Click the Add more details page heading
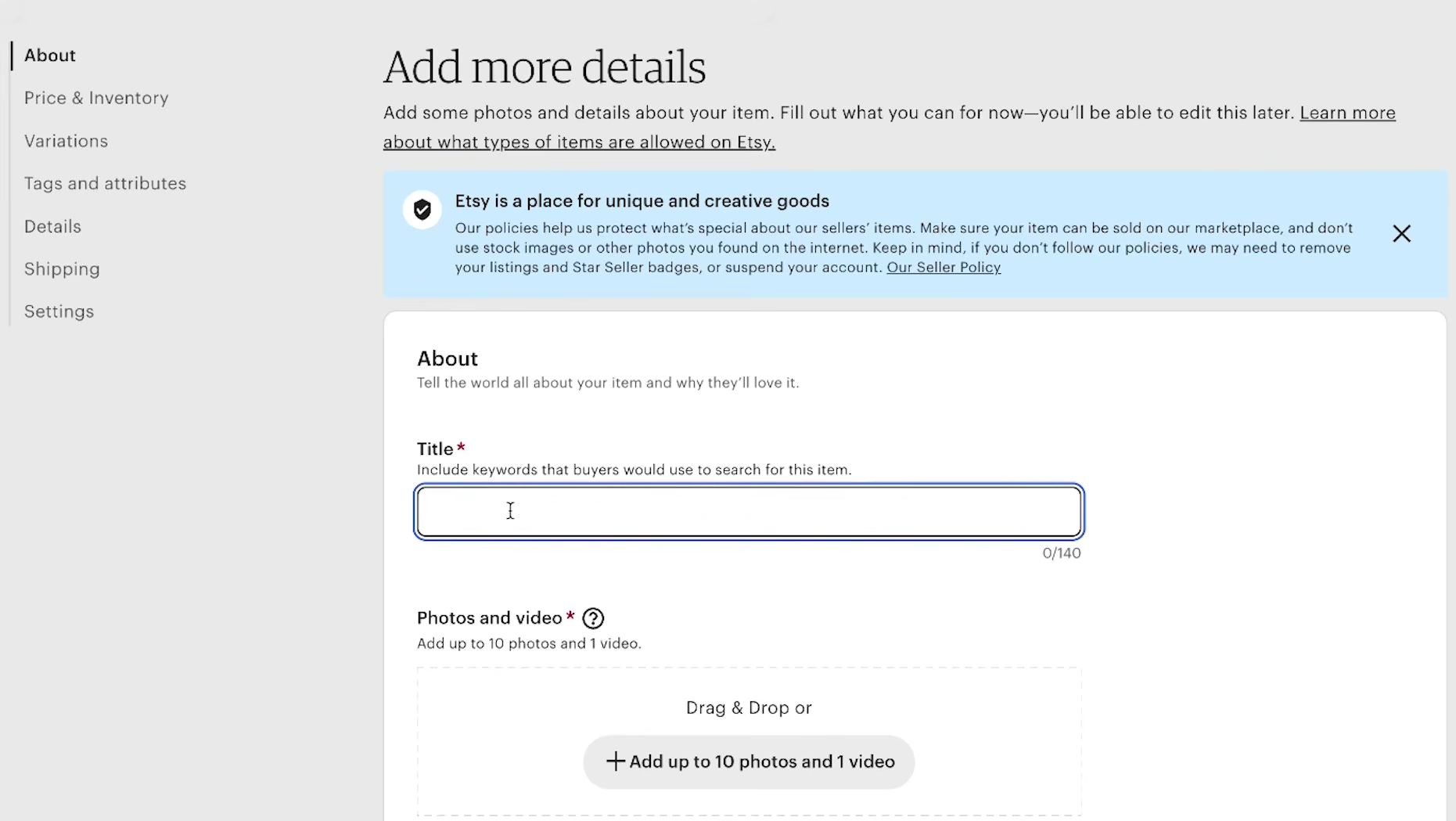This screenshot has height=821, width=1456. click(545, 67)
